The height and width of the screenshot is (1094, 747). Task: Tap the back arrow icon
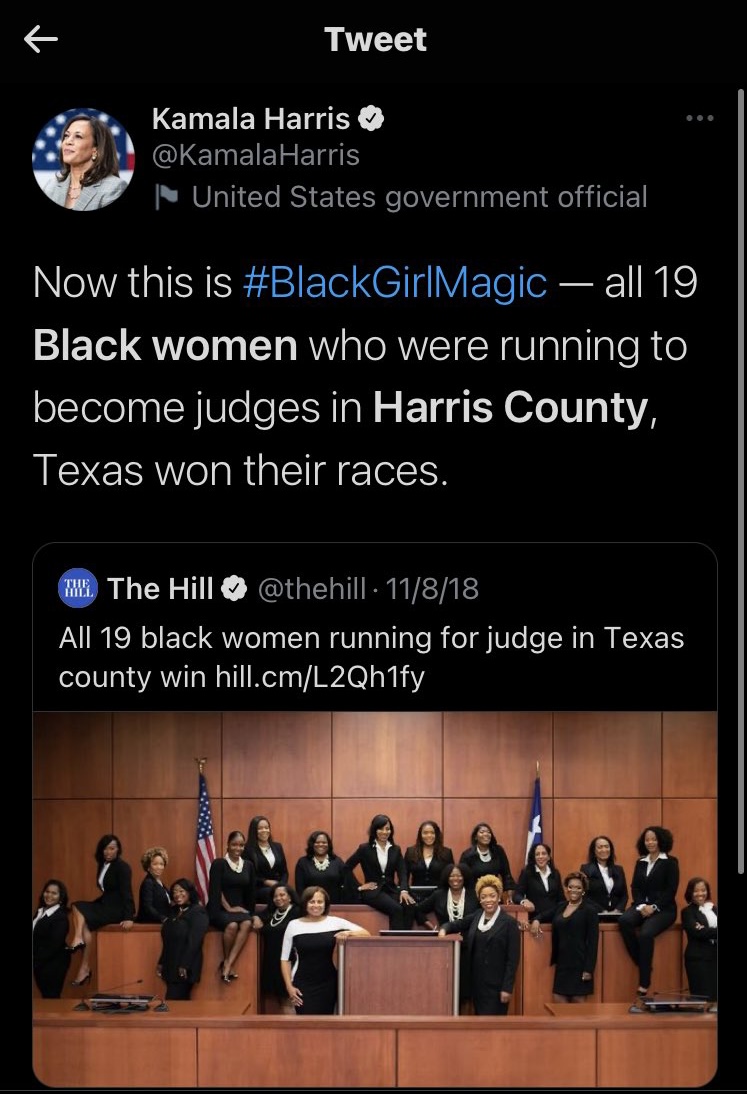40,39
